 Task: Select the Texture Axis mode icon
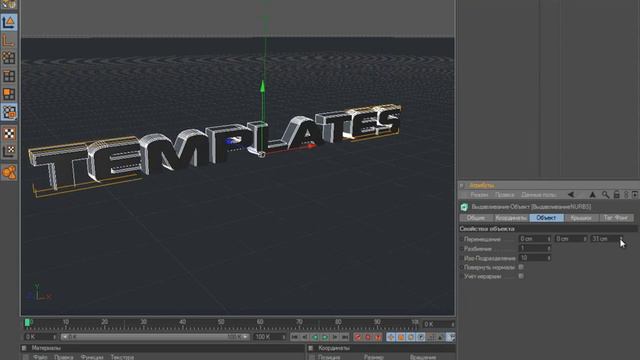pos(9,151)
